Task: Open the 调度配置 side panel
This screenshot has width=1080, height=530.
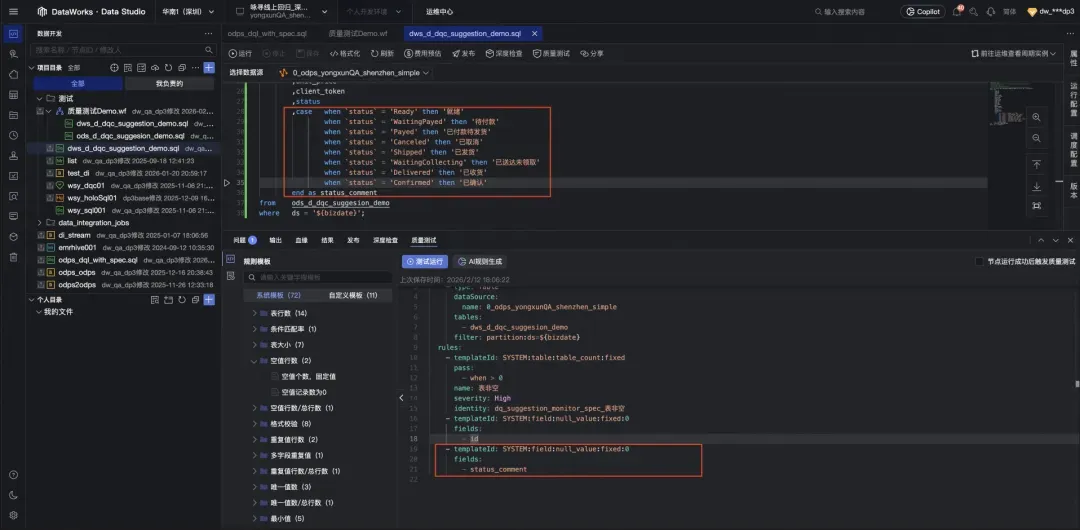Action: pyautogui.click(x=1073, y=150)
